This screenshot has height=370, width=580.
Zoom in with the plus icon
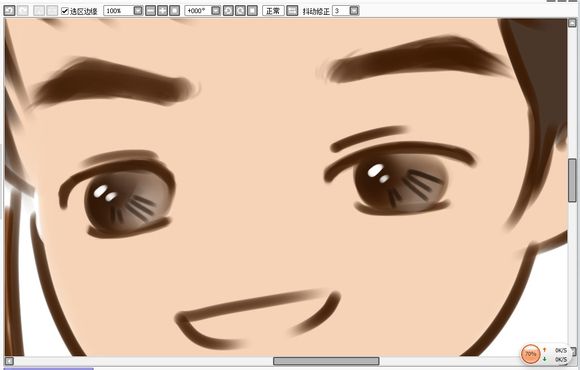click(x=162, y=11)
